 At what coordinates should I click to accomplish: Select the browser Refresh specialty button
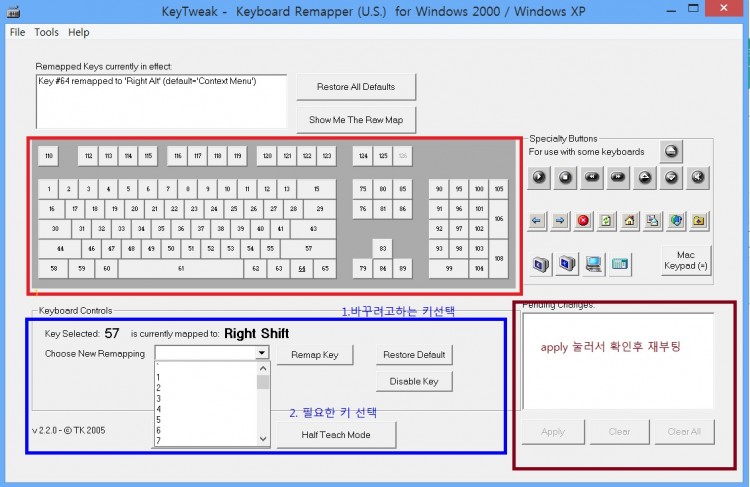coord(605,220)
